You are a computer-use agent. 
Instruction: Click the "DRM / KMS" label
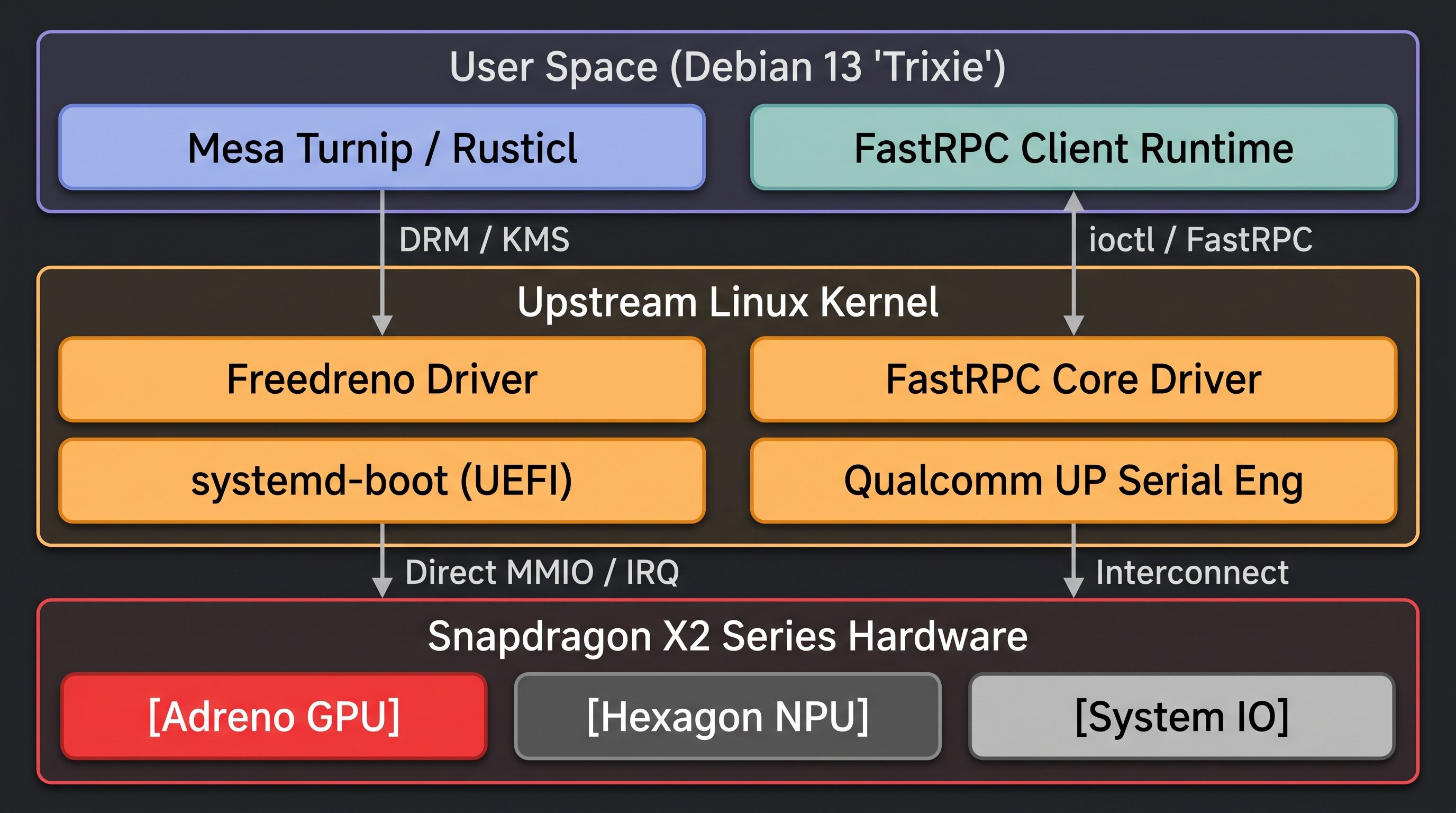tap(485, 239)
